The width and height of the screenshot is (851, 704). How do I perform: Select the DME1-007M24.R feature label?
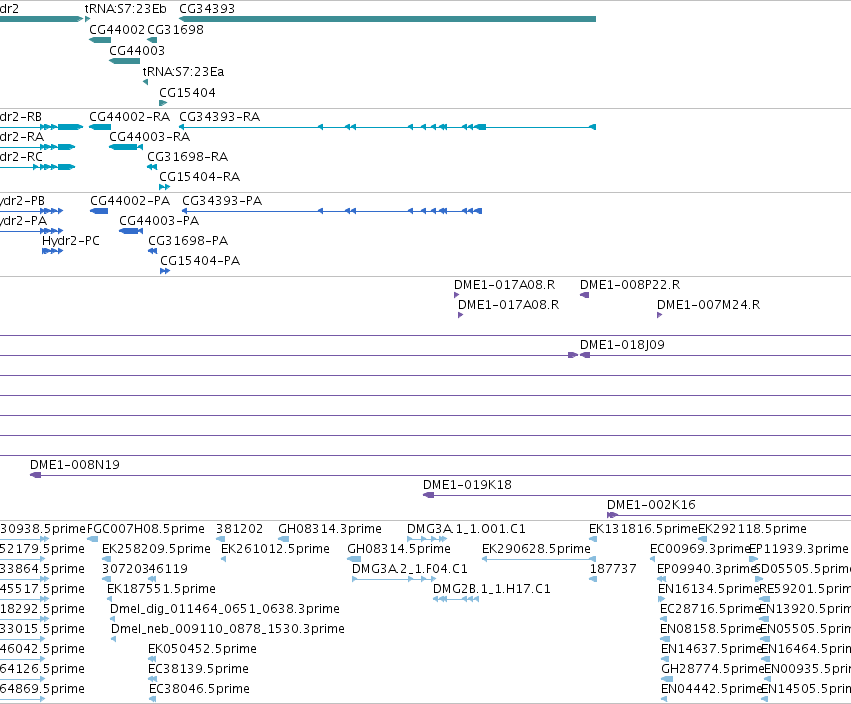(x=709, y=305)
